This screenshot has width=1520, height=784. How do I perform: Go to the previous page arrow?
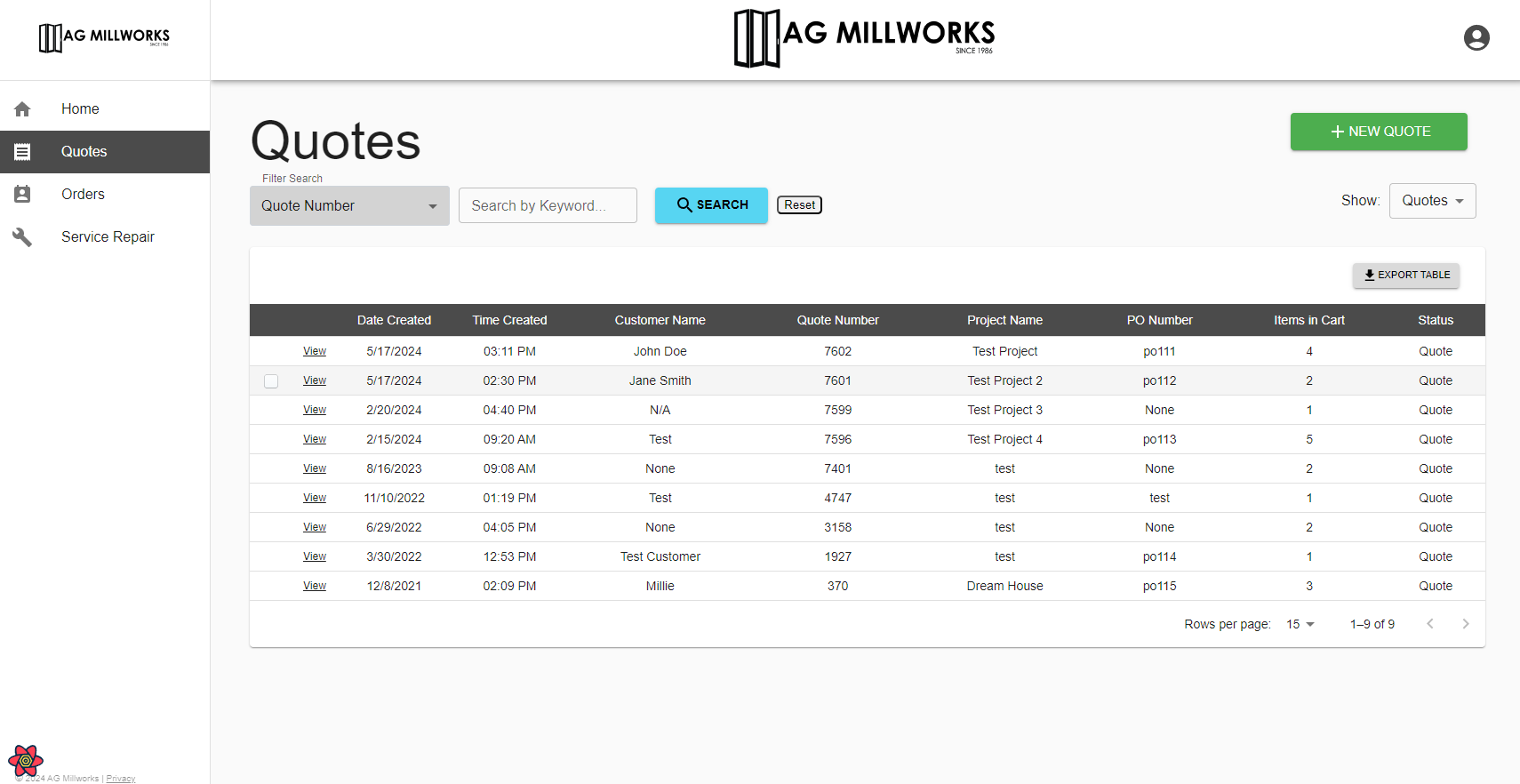pyautogui.click(x=1429, y=624)
